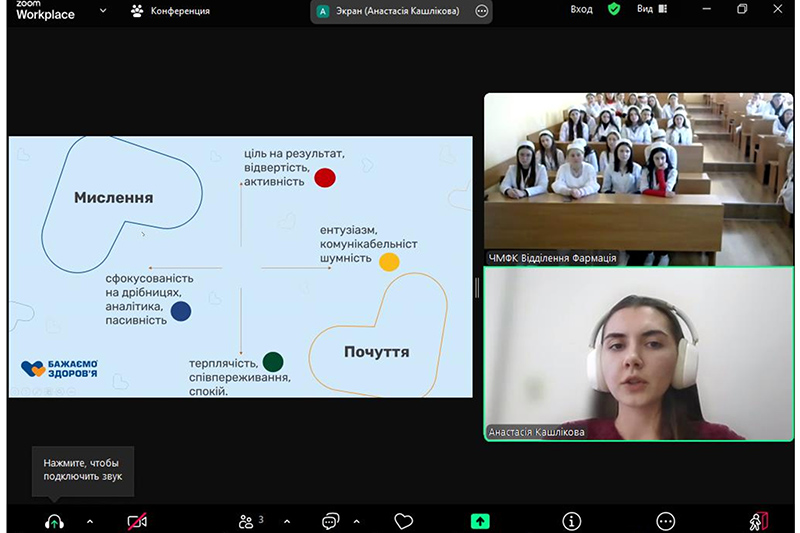Open the meeting info icon
This screenshot has width=800, height=533.
click(572, 521)
